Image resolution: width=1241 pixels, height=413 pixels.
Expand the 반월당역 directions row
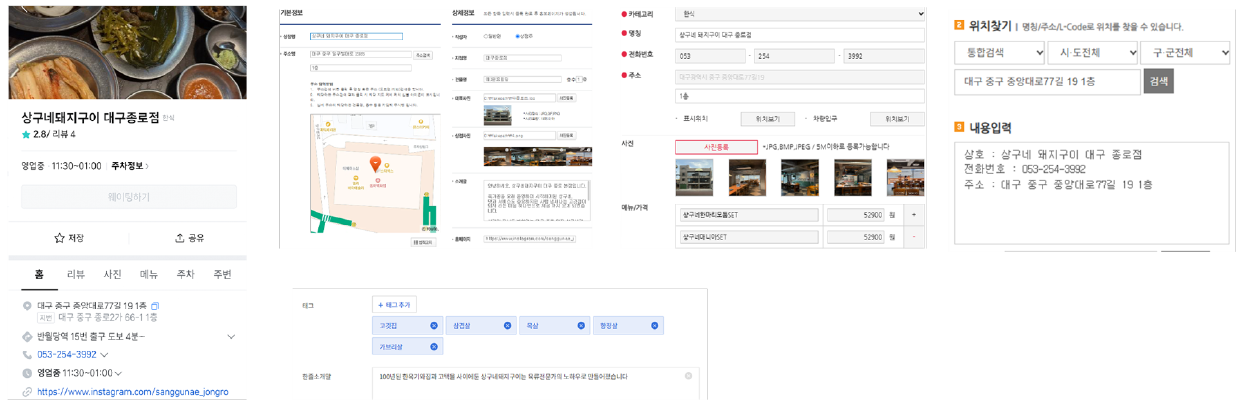click(x=232, y=337)
